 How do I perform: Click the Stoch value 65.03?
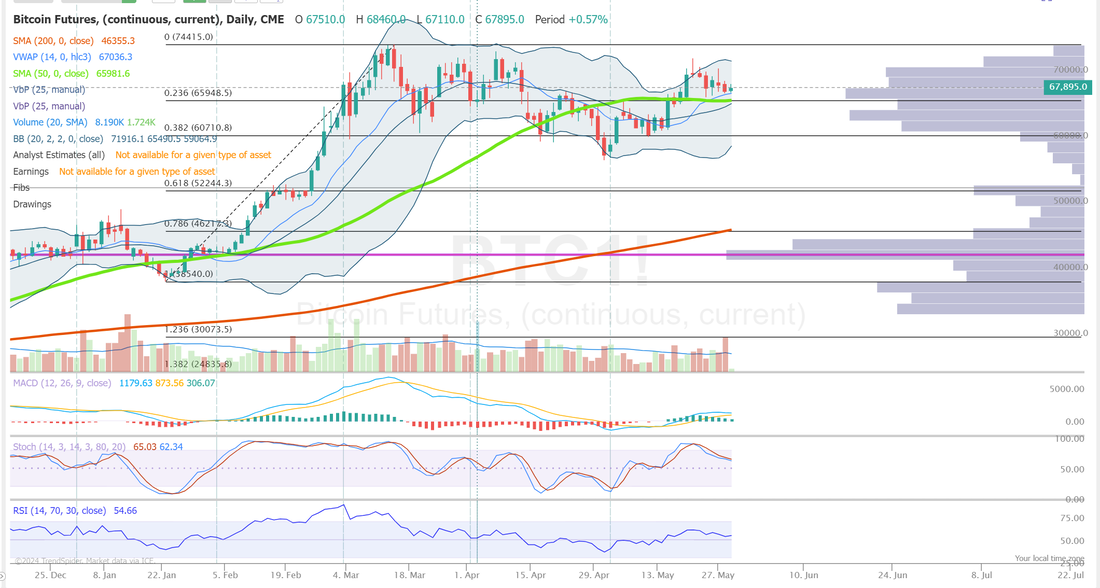click(x=145, y=447)
